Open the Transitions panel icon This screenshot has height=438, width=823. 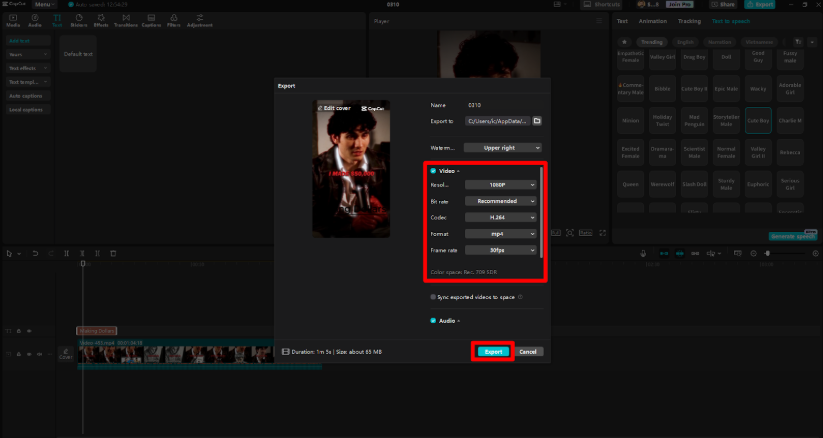pyautogui.click(x=126, y=20)
